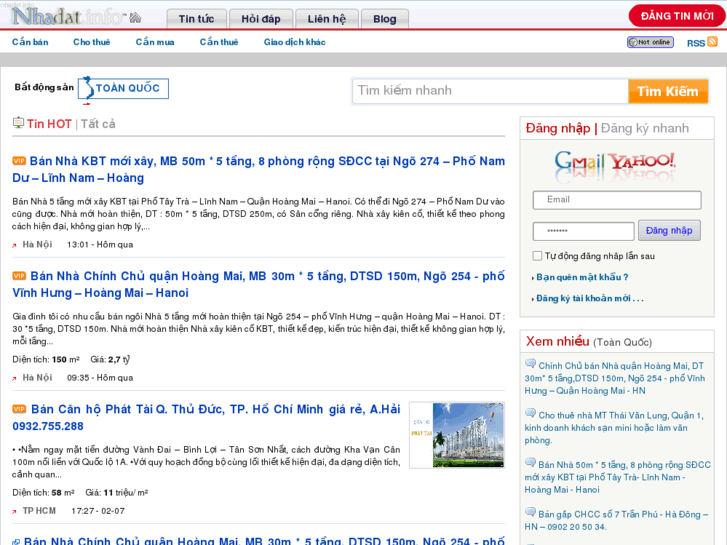Click the VIP badge of the Vĩnh Hưng listing
The width and height of the screenshot is (727, 545).
pyautogui.click(x=19, y=276)
